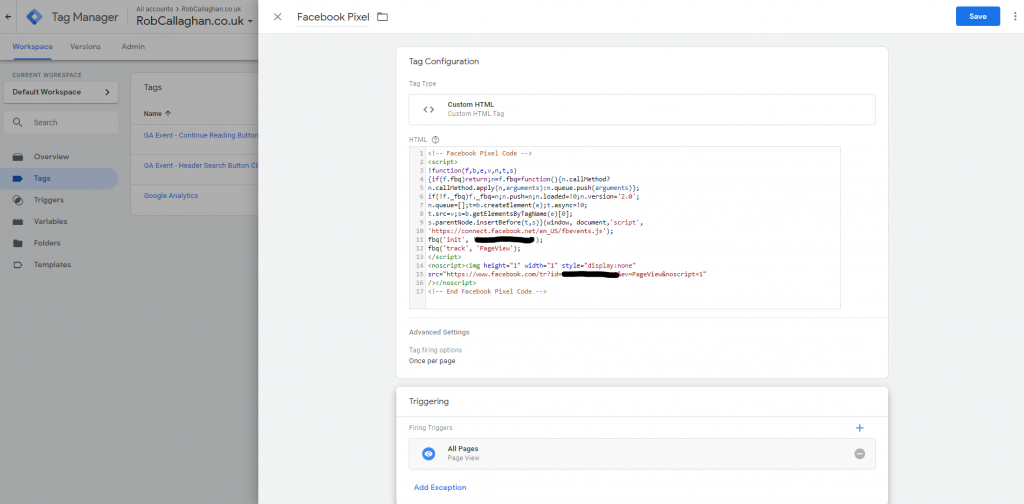This screenshot has height=504, width=1024.
Task: Click the folder icon beside Facebook Pixel
Action: coord(383,17)
